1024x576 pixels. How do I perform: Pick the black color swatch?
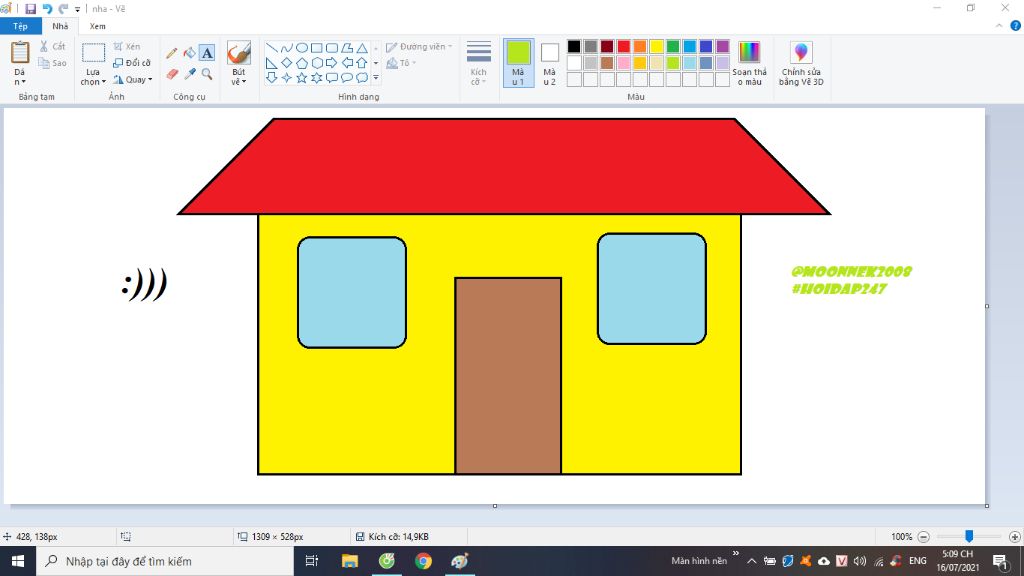[574, 46]
